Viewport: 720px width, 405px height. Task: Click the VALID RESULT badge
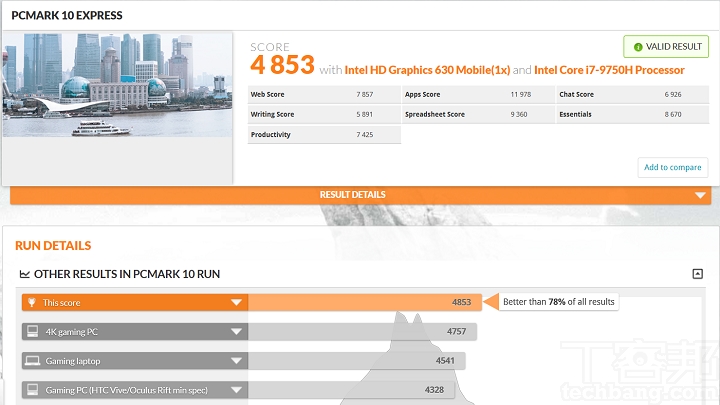click(x=666, y=47)
